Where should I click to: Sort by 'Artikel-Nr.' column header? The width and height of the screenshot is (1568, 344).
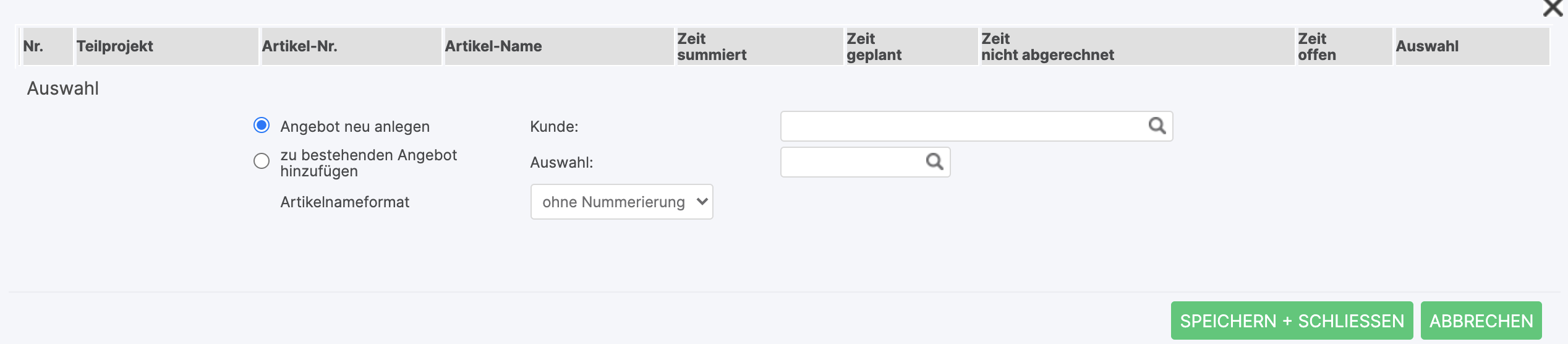coord(300,46)
